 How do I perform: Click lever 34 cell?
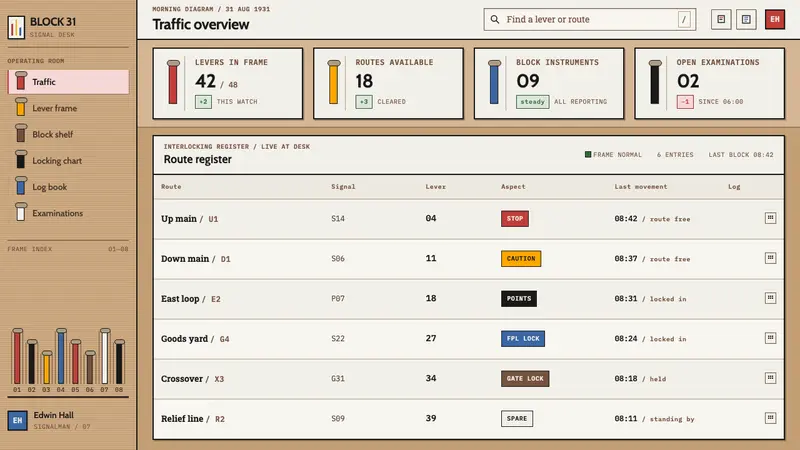[431, 378]
